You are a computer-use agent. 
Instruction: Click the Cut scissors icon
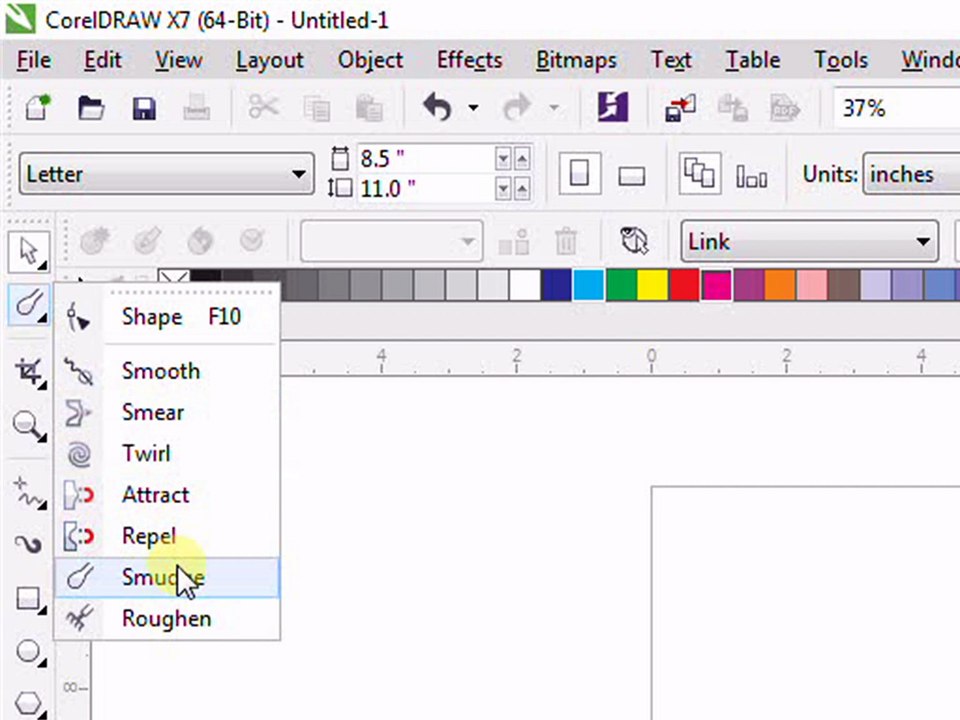tap(264, 107)
